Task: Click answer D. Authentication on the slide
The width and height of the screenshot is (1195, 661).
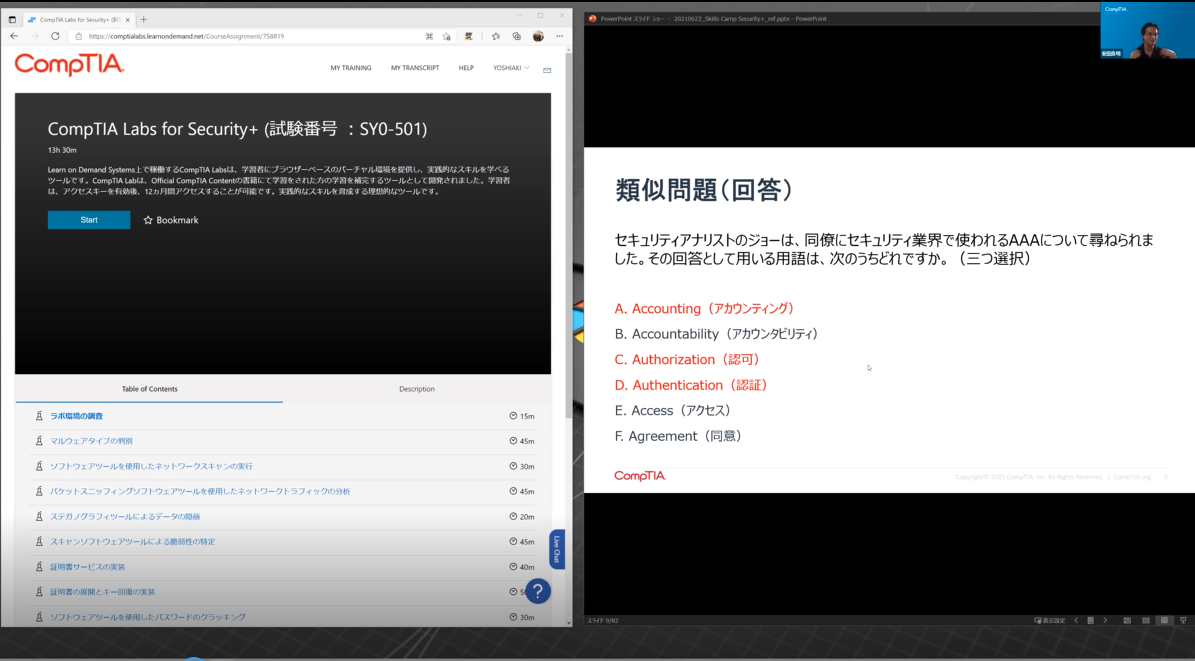Action: [x=691, y=385]
